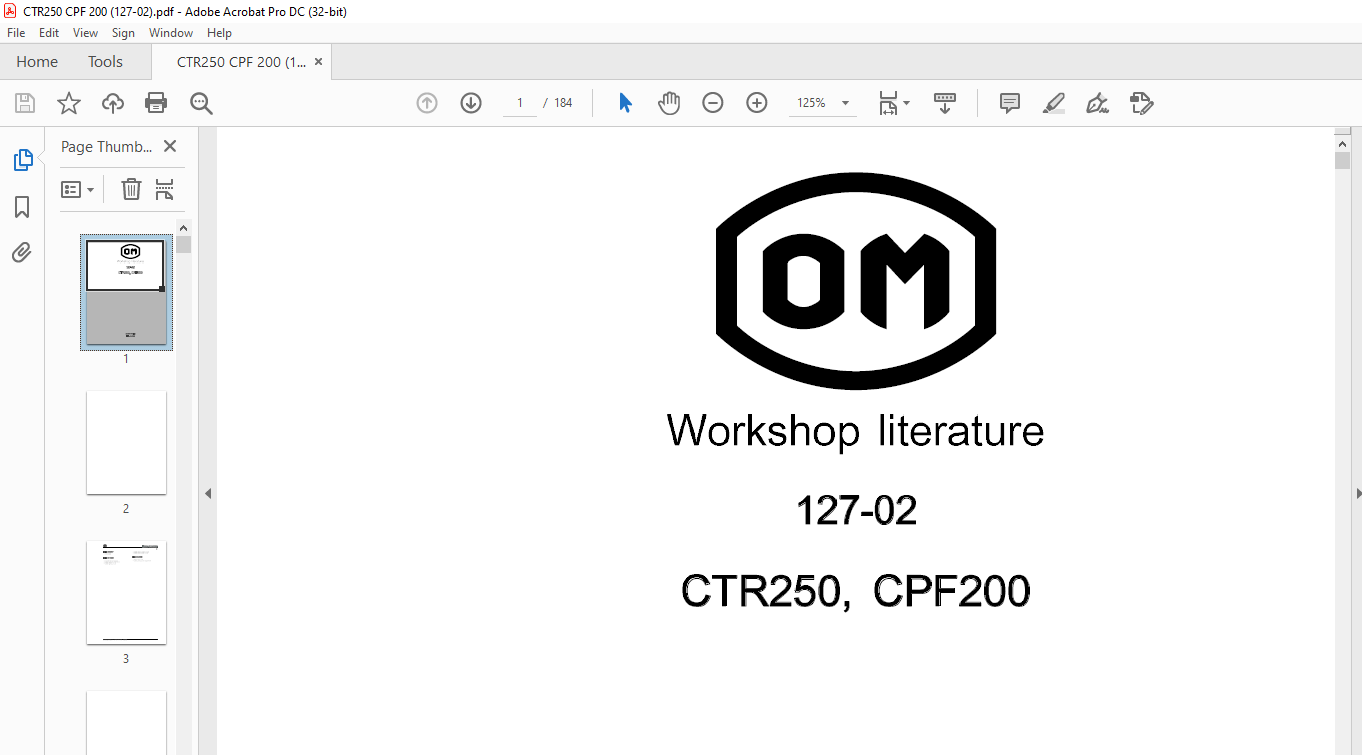Click the upload to cloud icon
Viewport: 1362px width, 755px height.
113,103
